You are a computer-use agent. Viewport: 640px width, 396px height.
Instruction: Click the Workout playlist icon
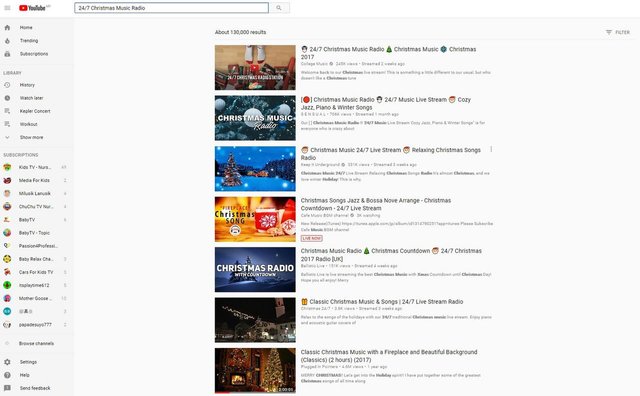pos(7,124)
